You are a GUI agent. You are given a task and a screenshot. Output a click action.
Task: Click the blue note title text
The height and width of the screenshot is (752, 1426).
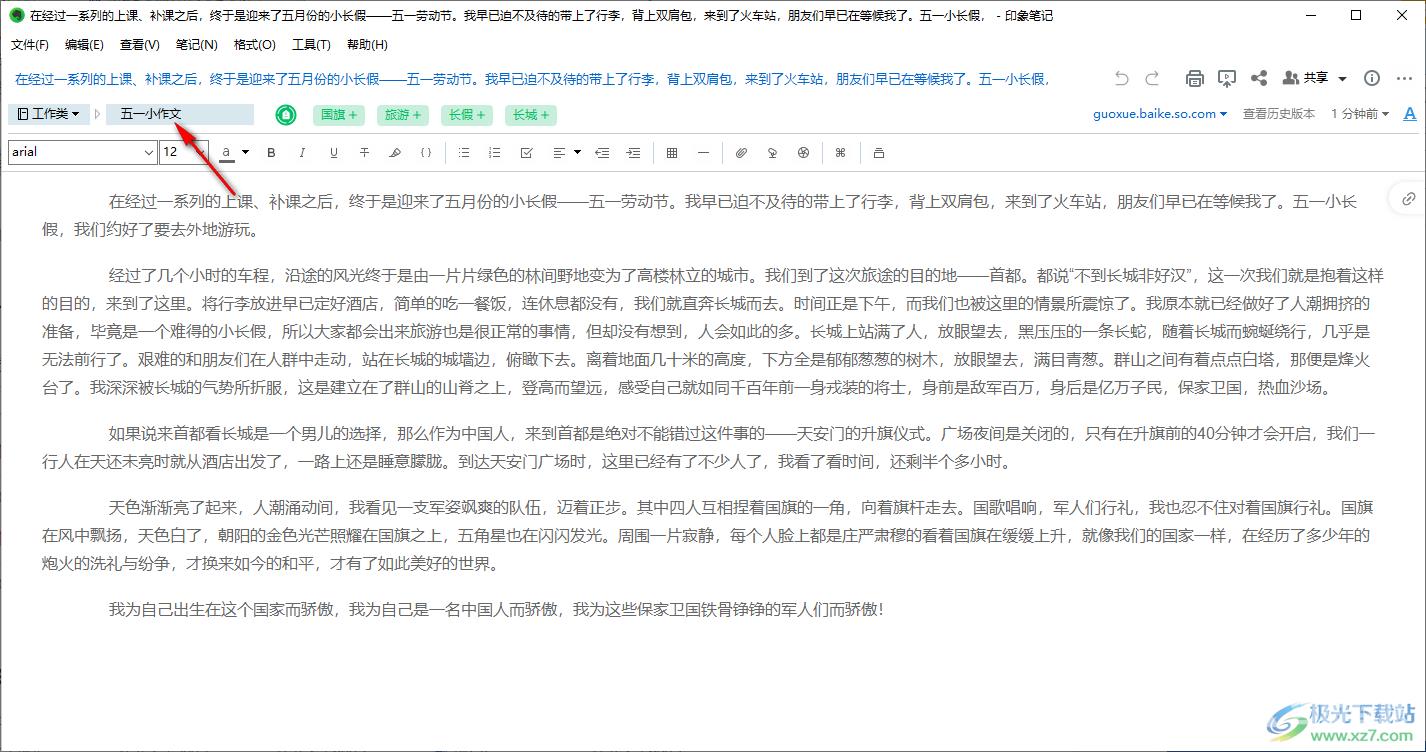(x=530, y=79)
